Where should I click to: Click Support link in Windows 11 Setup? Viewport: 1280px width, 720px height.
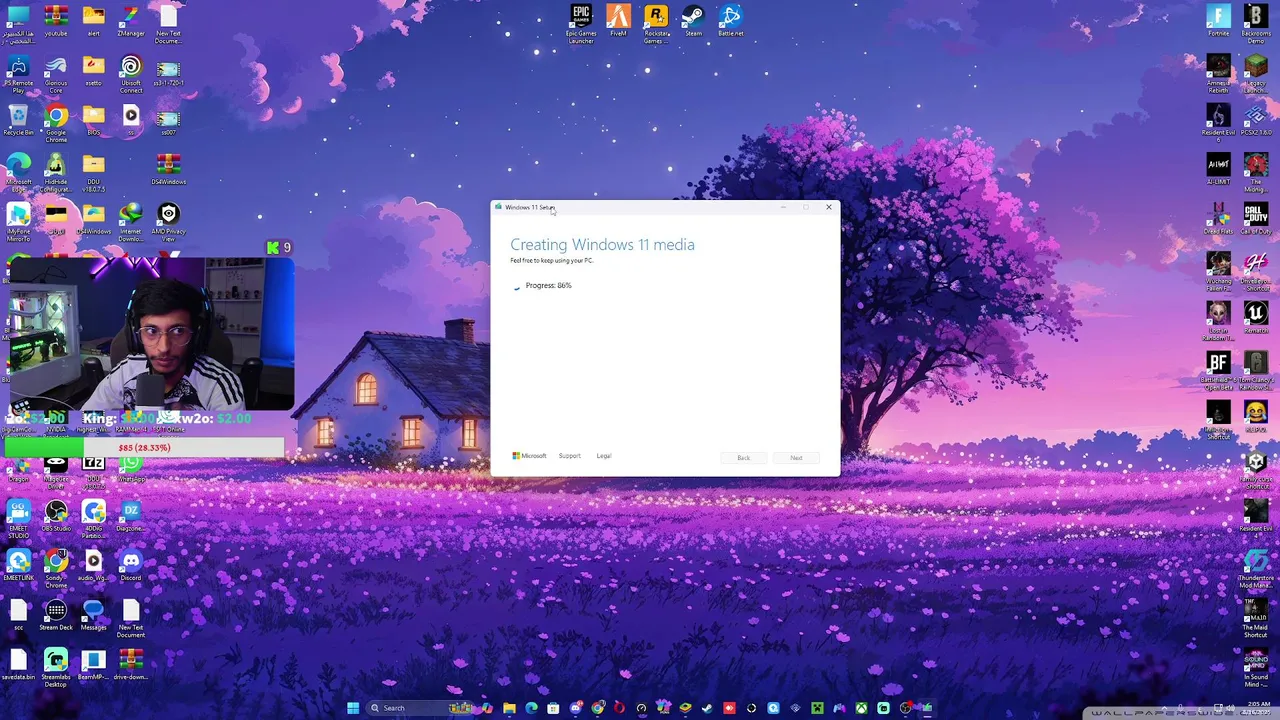(x=569, y=456)
